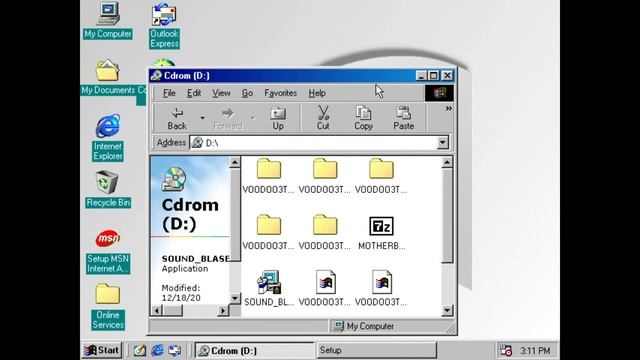Screen dimensions: 640x360
Task: Click the Copy toolbar button
Action: coord(363,118)
